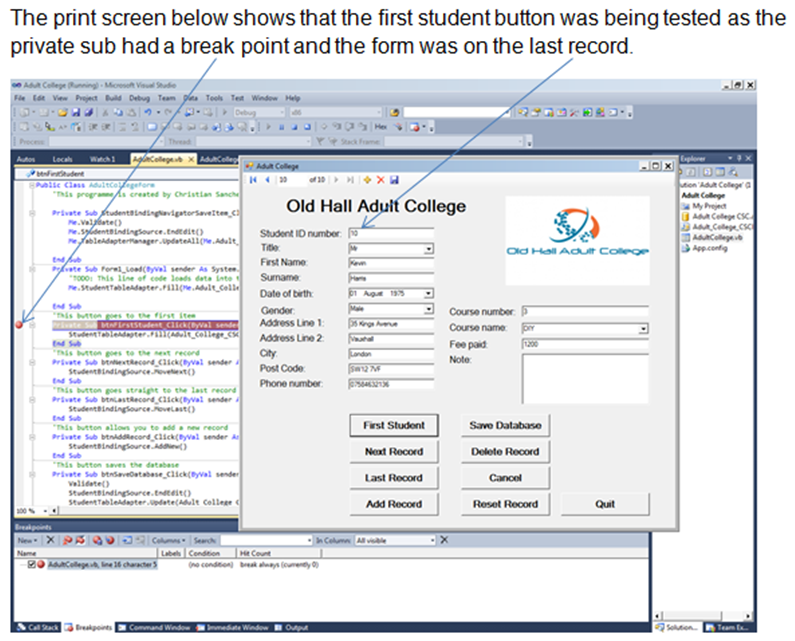This screenshot has width=795, height=641.
Task: Open the Columns dropdown in Breakpoints panel
Action: pos(168,541)
